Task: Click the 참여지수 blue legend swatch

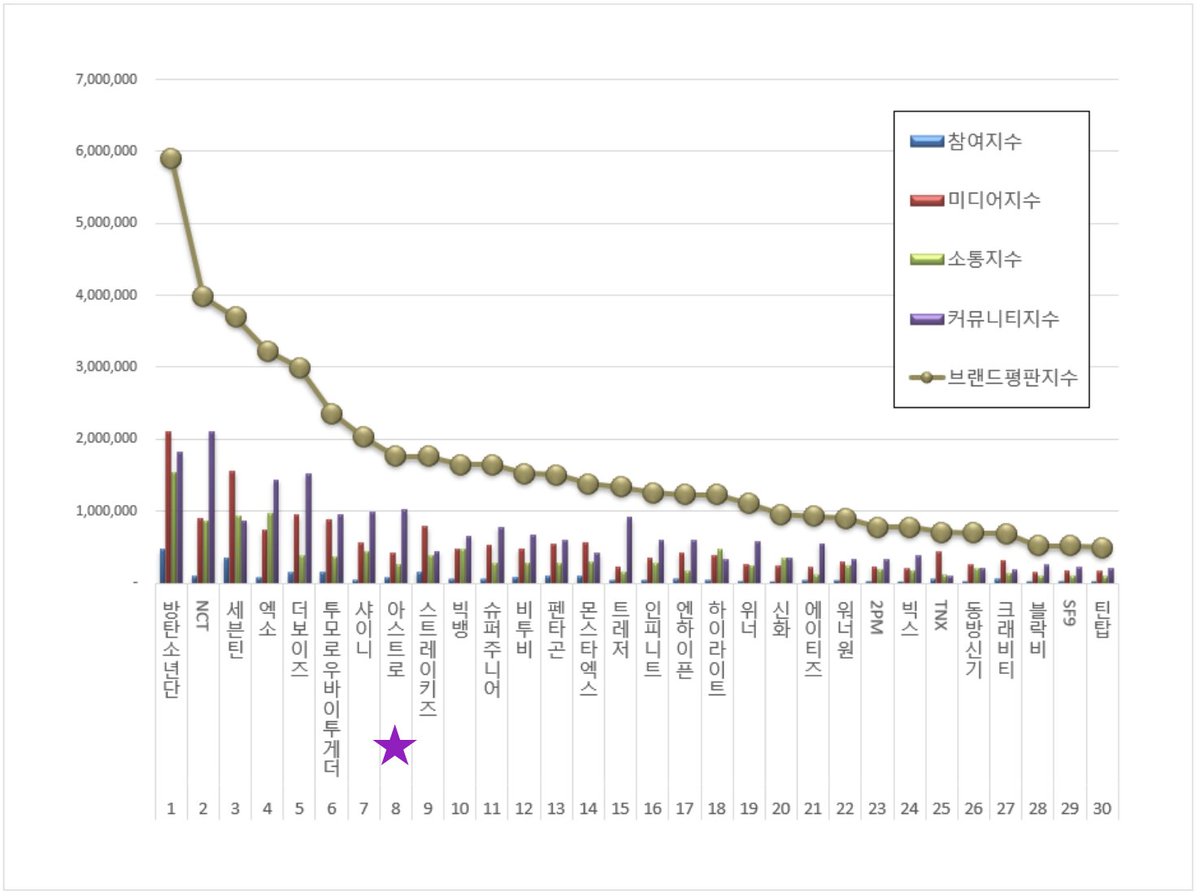Action: click(926, 141)
